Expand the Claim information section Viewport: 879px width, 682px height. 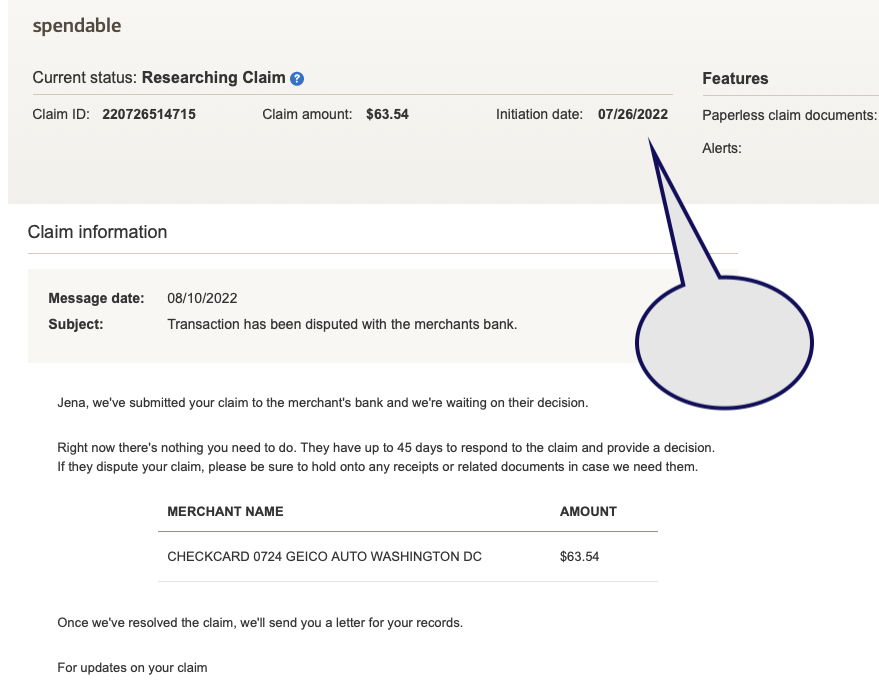(96, 231)
